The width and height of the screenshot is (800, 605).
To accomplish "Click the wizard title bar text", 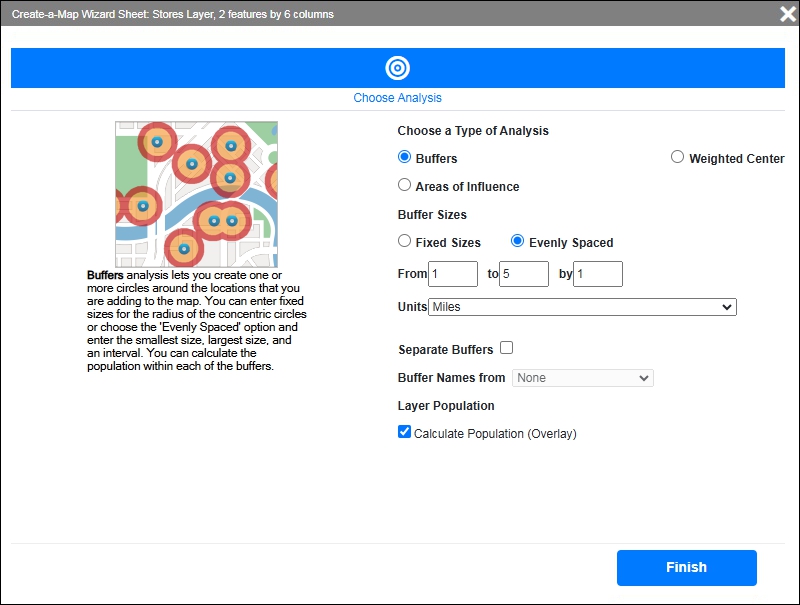I will click(x=173, y=15).
